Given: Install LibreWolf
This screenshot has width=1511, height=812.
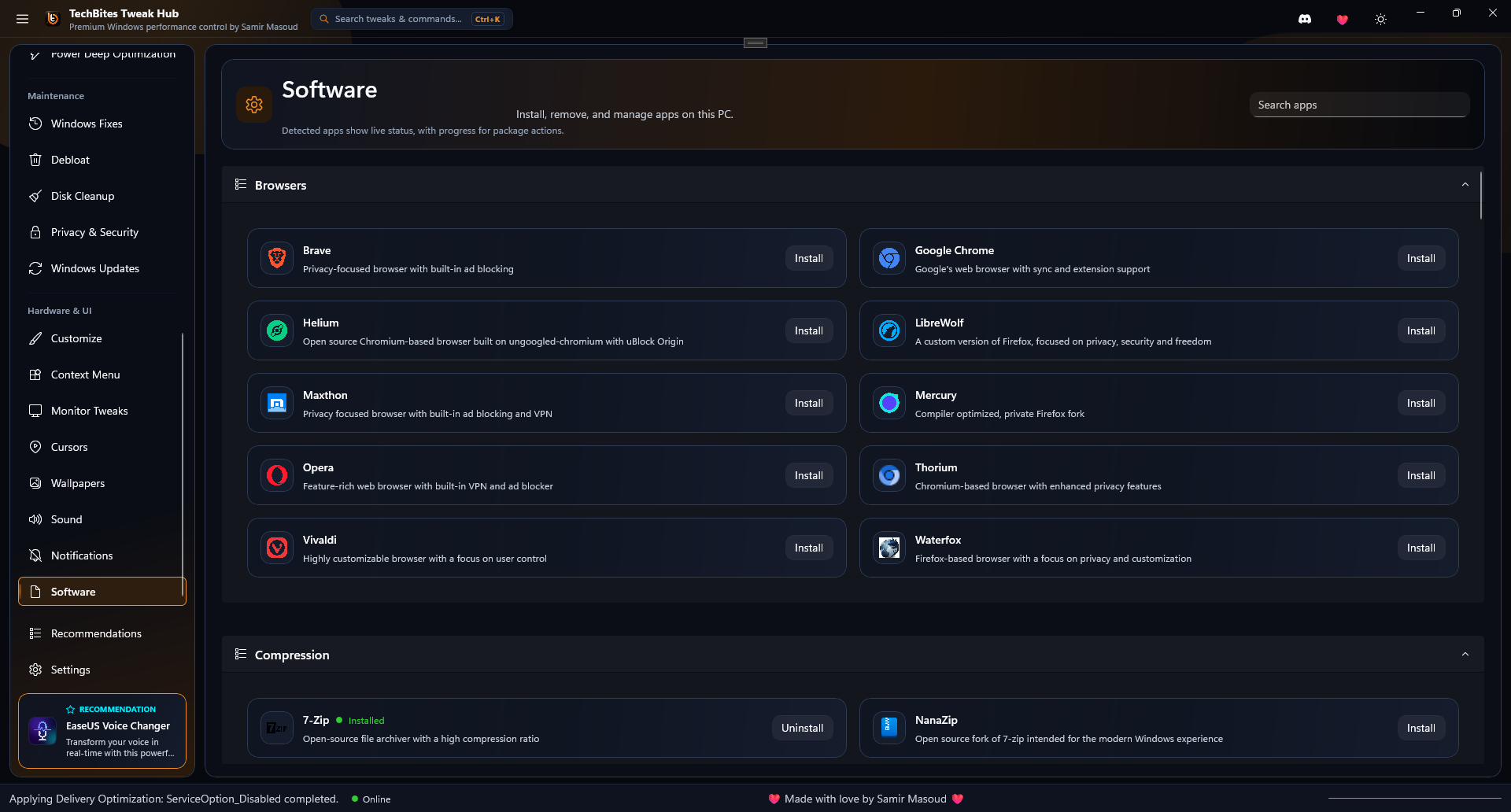Looking at the screenshot, I should (x=1421, y=330).
